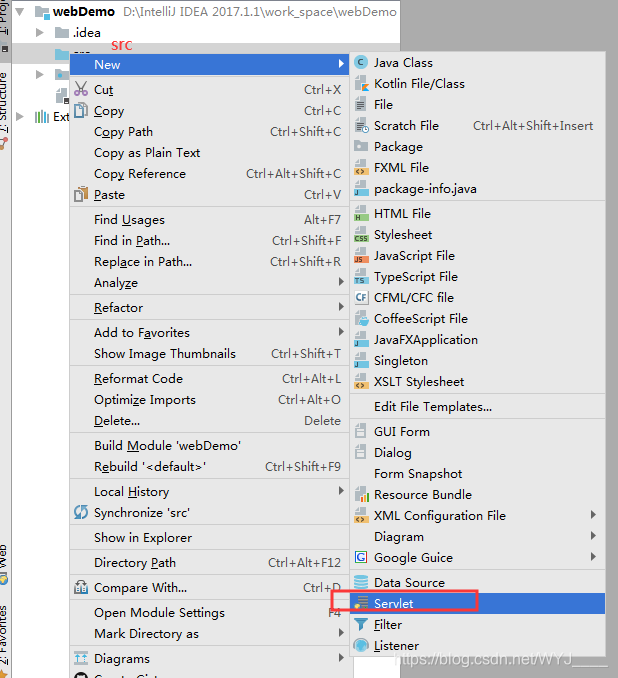The height and width of the screenshot is (678, 618).
Task: Collapse the webDemo project tree node
Action: (x=19, y=12)
